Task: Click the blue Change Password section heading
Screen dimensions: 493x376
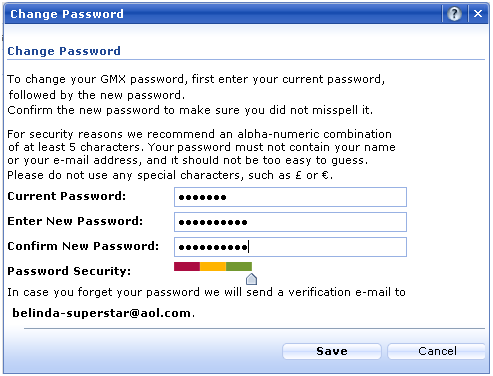Action: [64, 51]
